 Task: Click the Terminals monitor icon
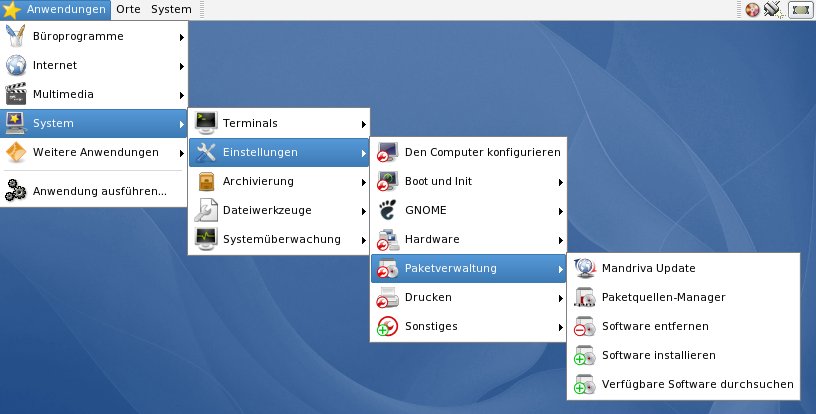point(206,123)
